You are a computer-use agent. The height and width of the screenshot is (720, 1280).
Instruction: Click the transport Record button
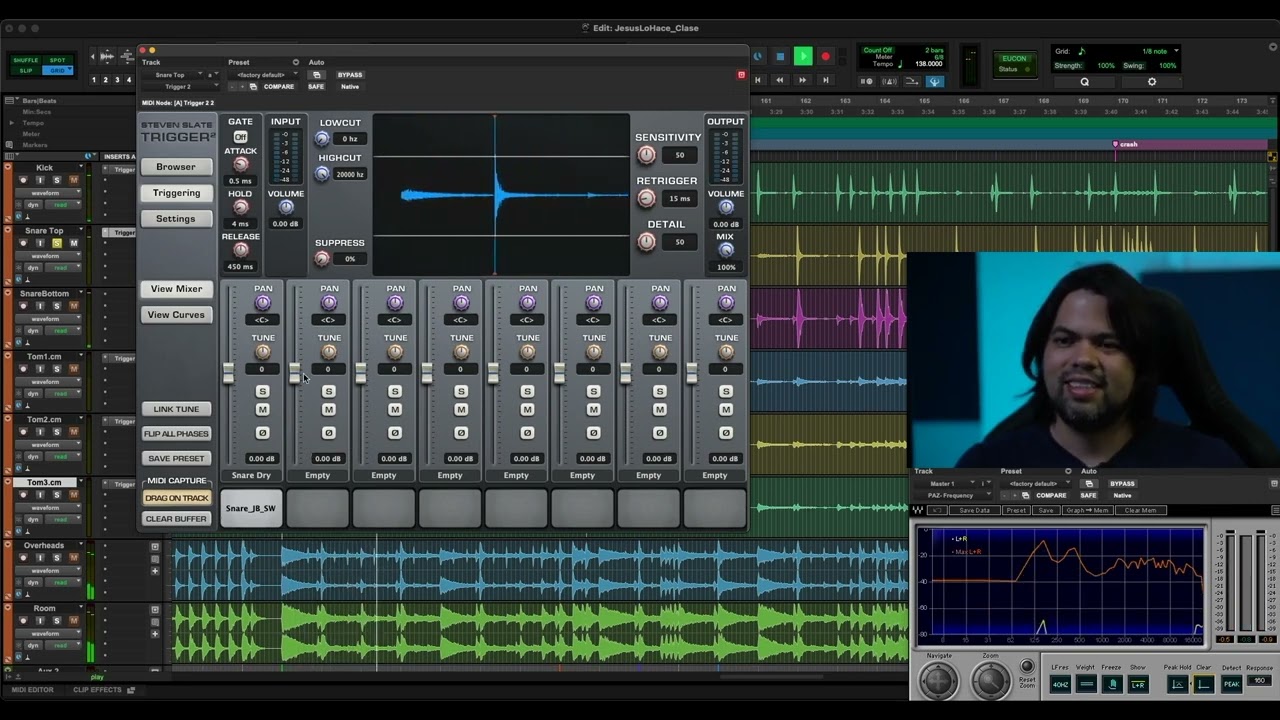tap(826, 56)
